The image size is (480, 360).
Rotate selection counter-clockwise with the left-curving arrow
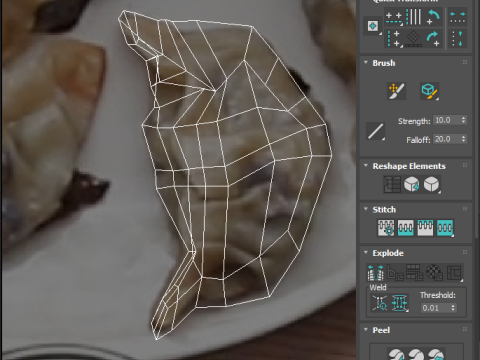[433, 17]
